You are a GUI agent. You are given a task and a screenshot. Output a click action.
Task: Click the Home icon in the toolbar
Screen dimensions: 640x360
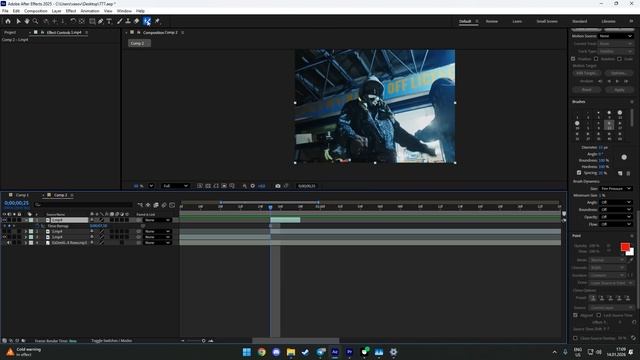pos(8,21)
